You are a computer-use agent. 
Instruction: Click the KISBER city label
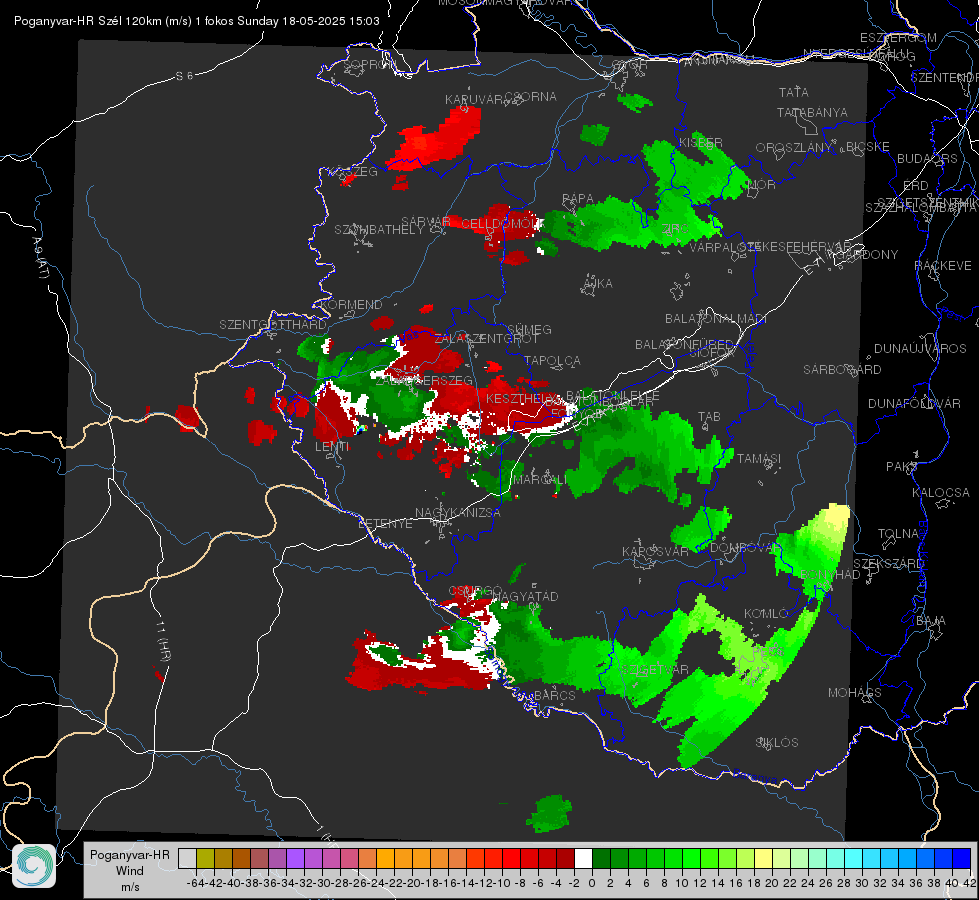(x=701, y=143)
